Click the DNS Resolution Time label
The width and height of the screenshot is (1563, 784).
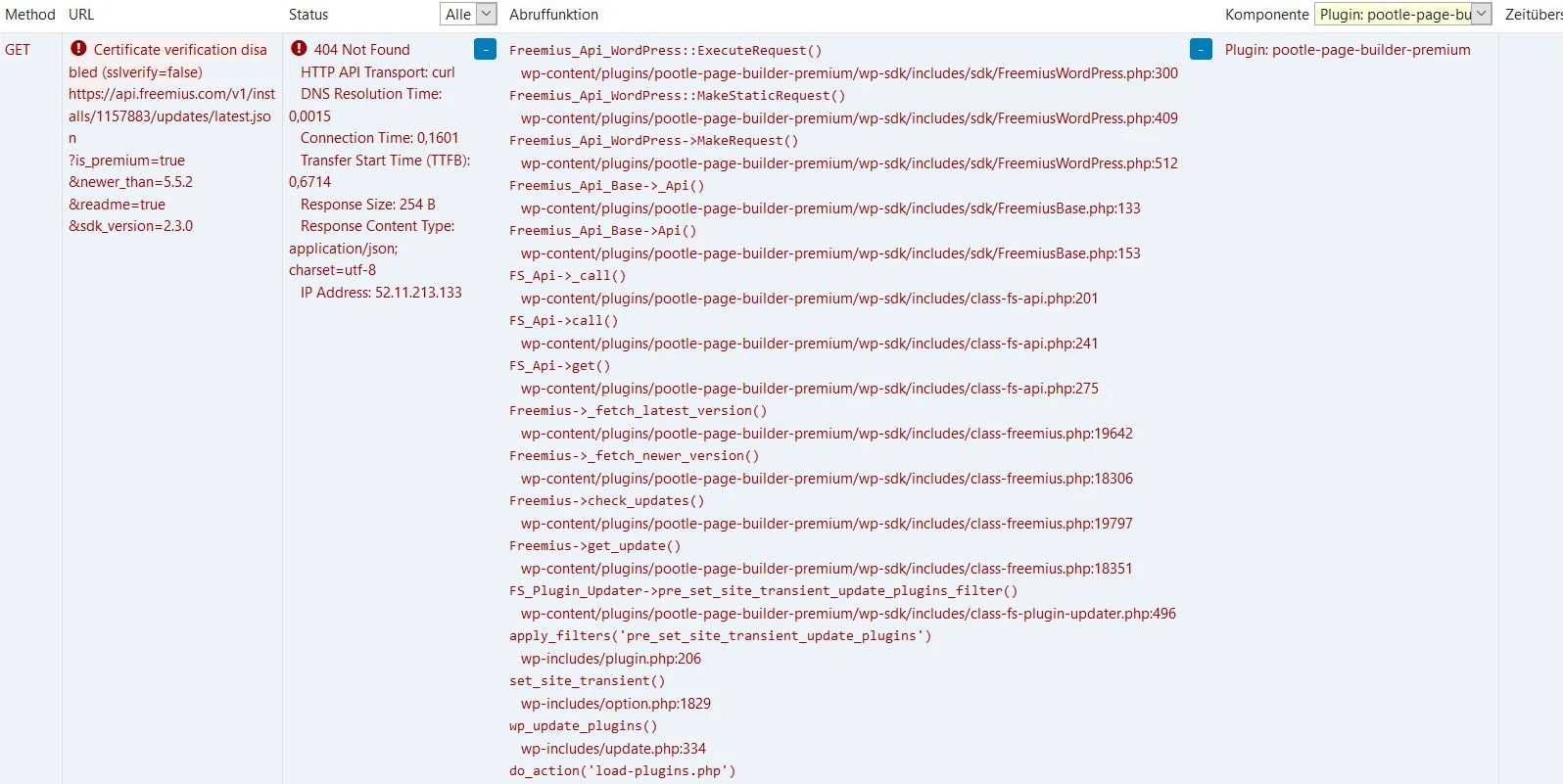coord(371,94)
